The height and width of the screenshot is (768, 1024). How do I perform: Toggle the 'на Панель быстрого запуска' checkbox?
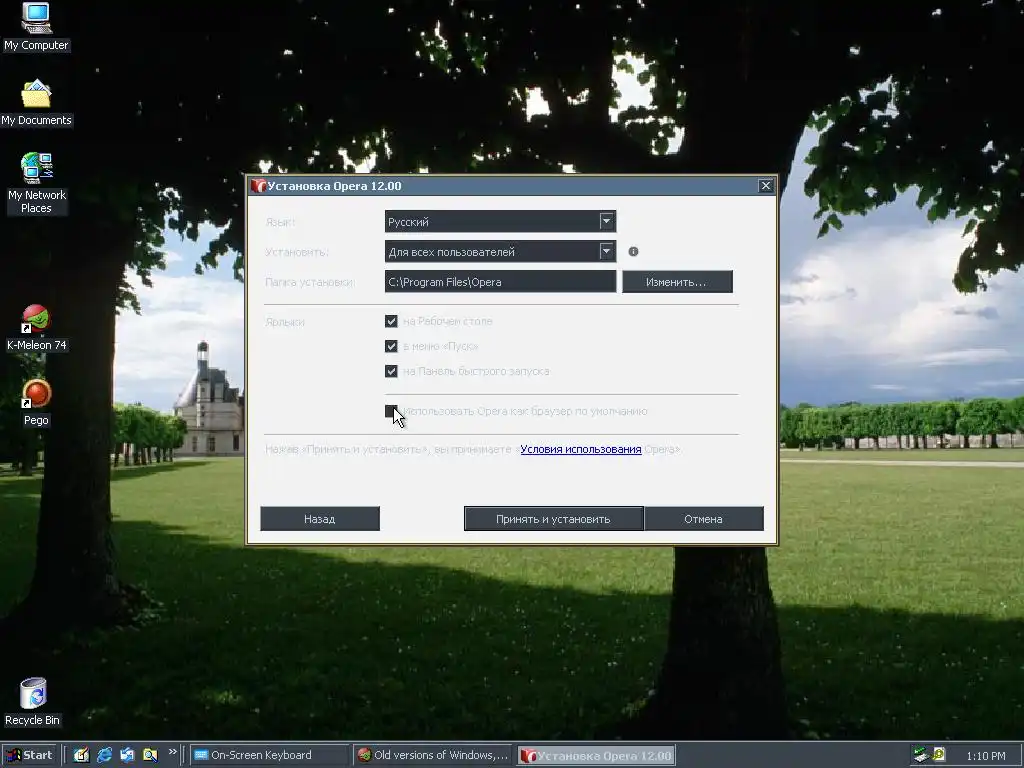pos(391,371)
